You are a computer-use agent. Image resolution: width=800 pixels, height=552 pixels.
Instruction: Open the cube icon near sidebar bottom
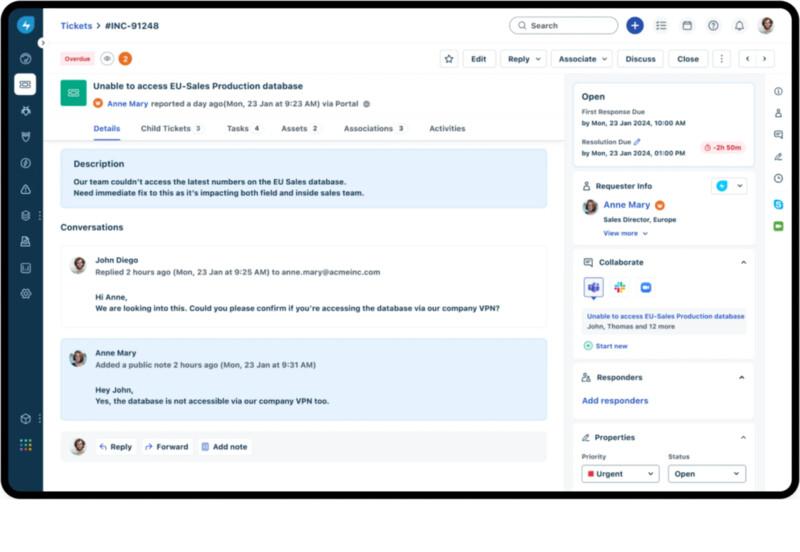click(26, 419)
